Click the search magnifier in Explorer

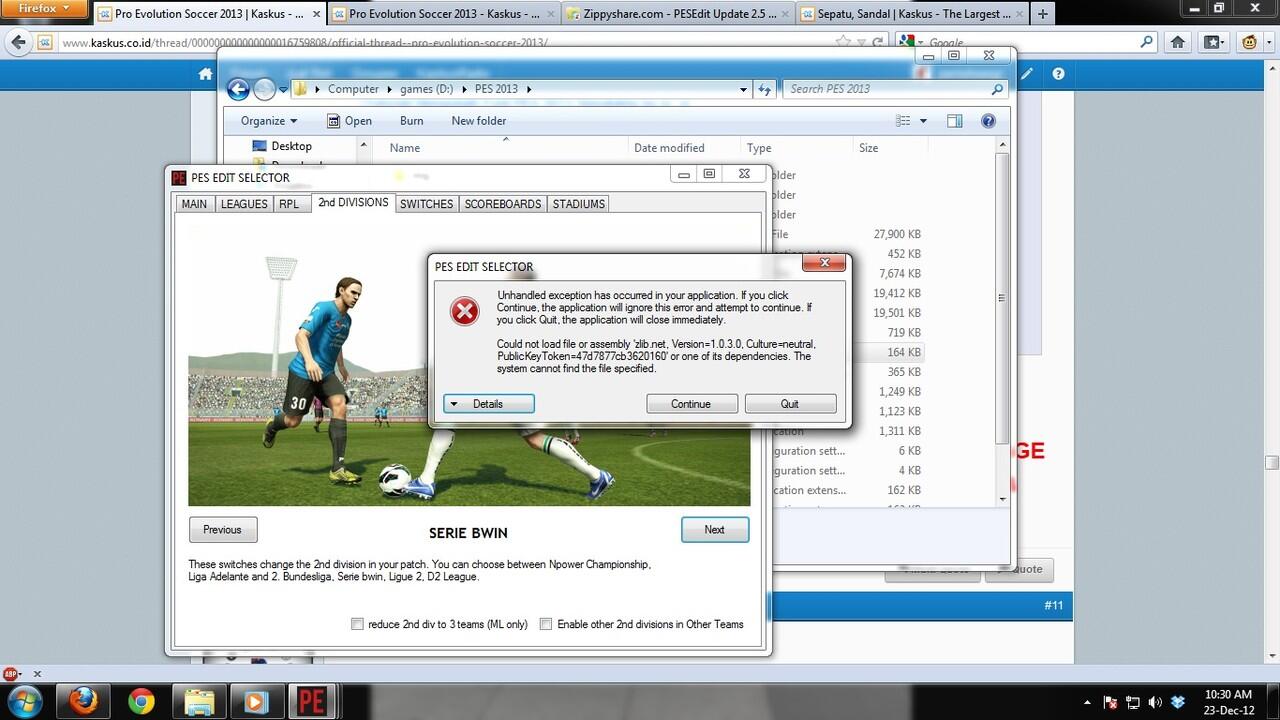(997, 89)
